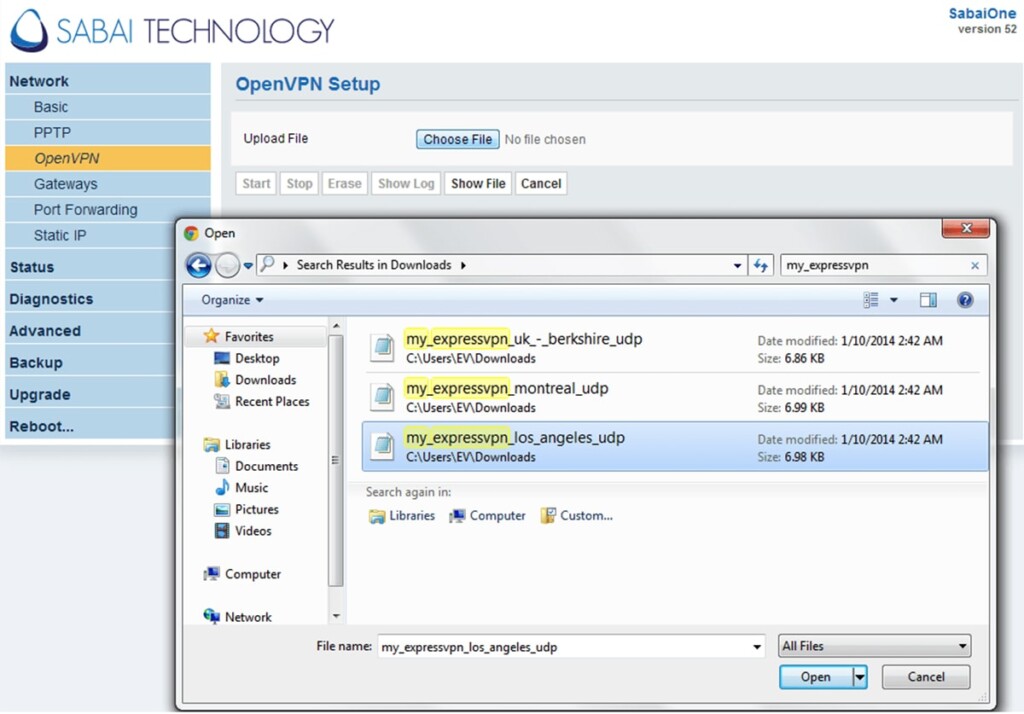The width and height of the screenshot is (1024, 714).
Task: Open the Organize menu
Action: [x=232, y=300]
